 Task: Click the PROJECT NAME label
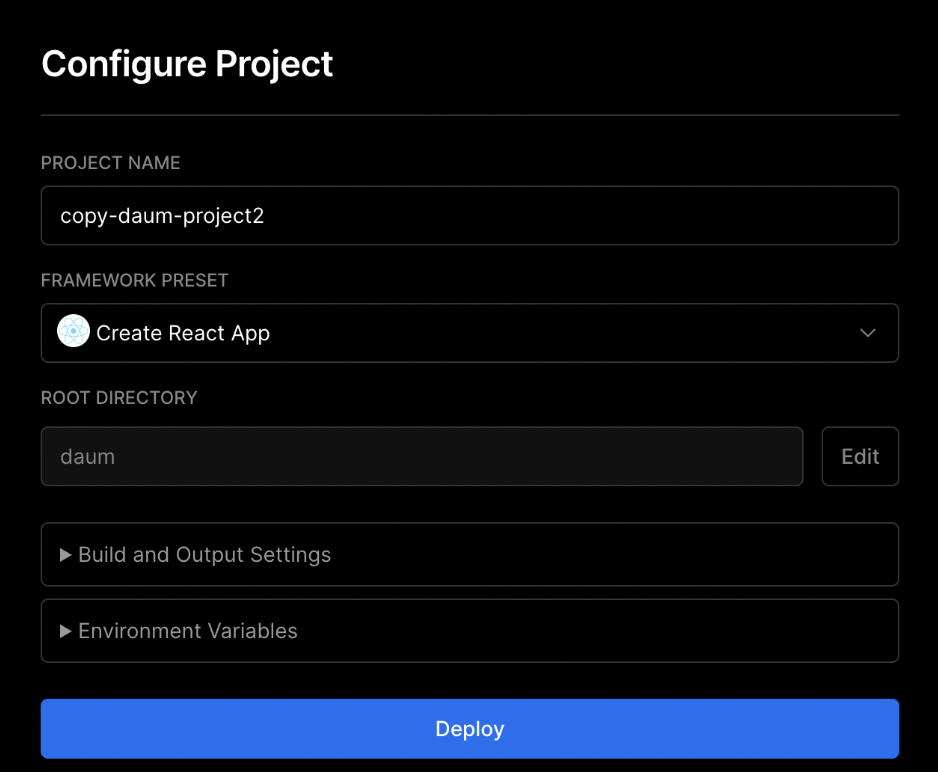(x=111, y=163)
